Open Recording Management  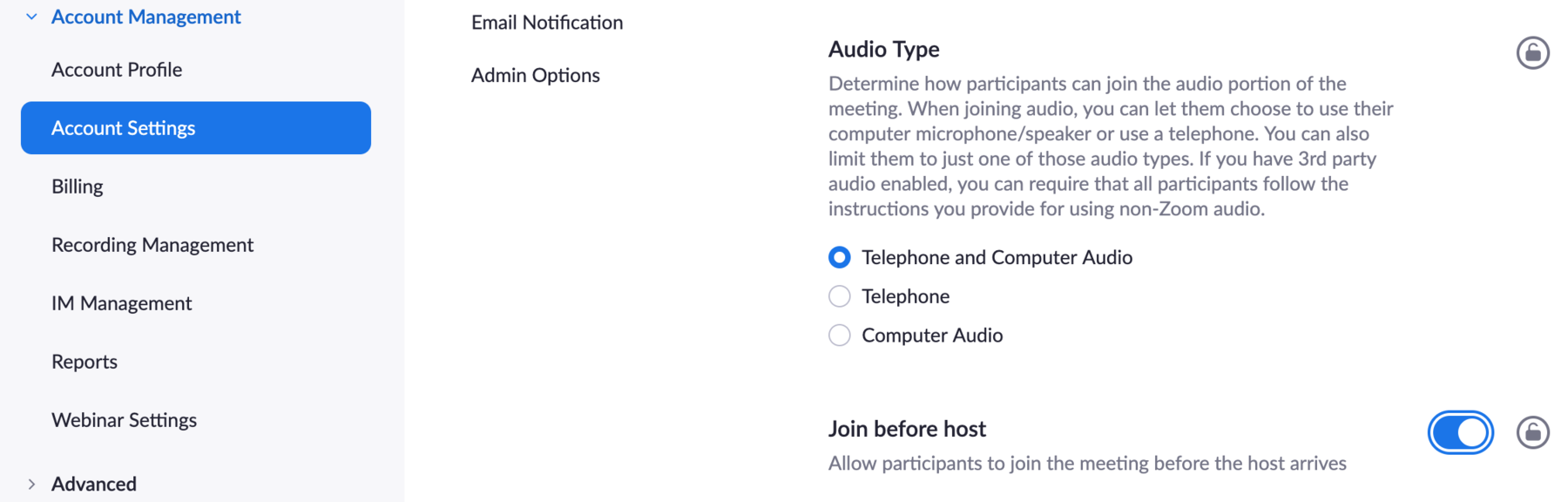coord(152,245)
